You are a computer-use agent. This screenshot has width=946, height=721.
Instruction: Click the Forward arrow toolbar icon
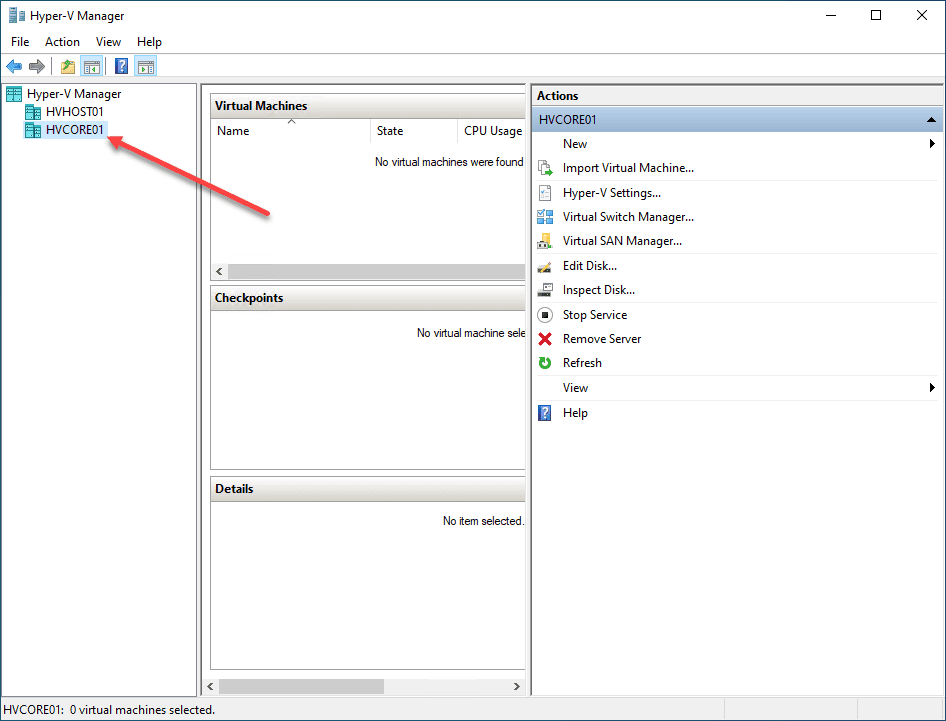click(37, 66)
